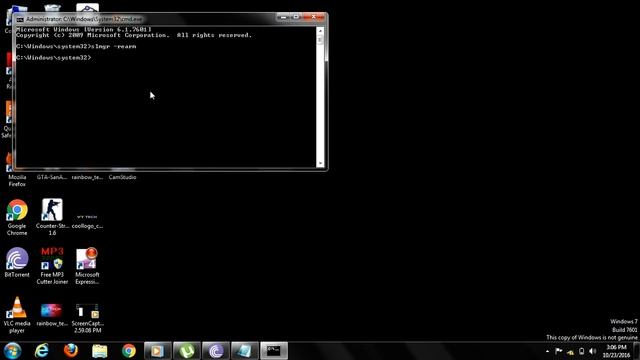
Task: Click the Chrome icon on the taskbar
Action: pos(129,351)
